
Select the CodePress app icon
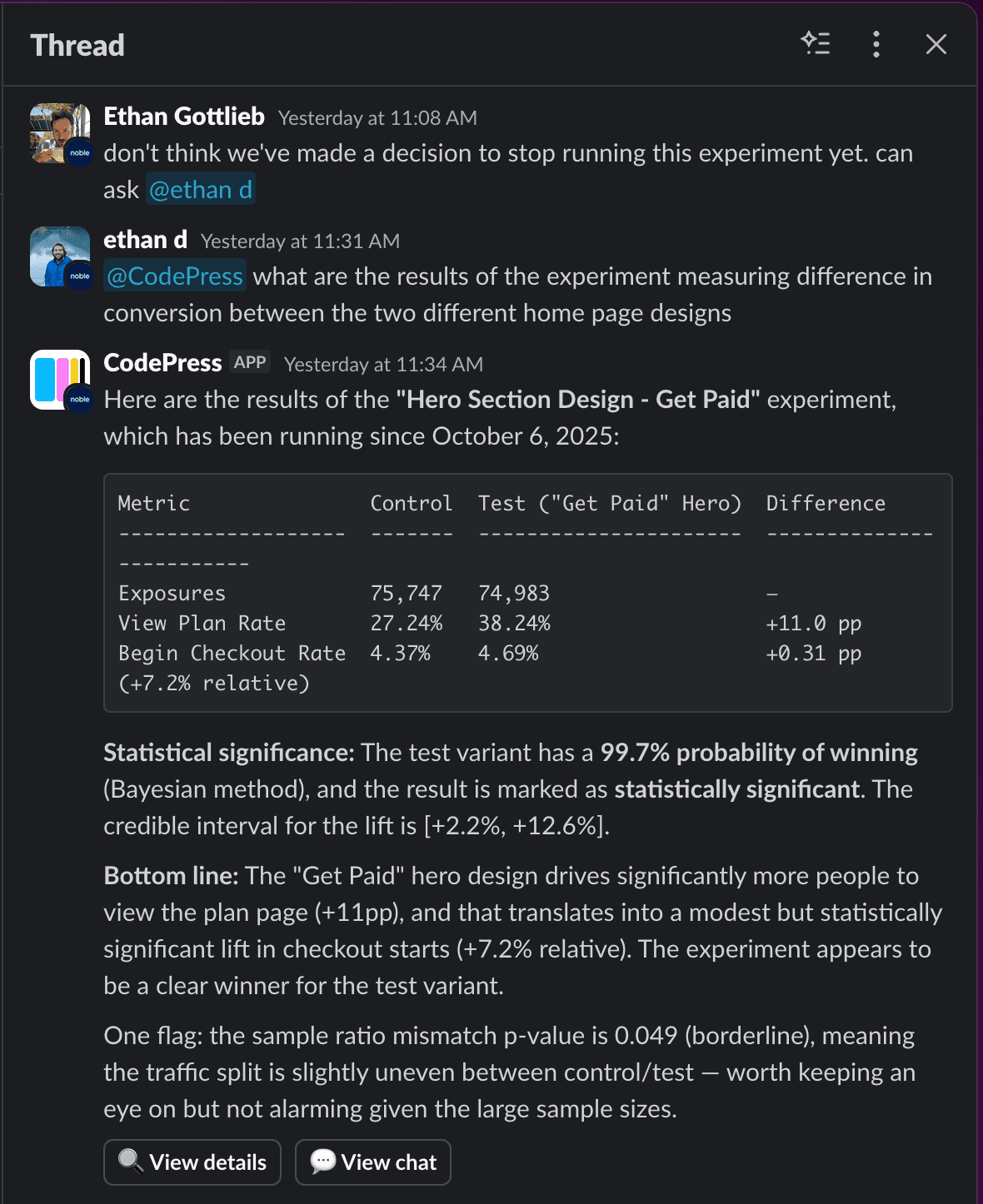click(x=61, y=380)
